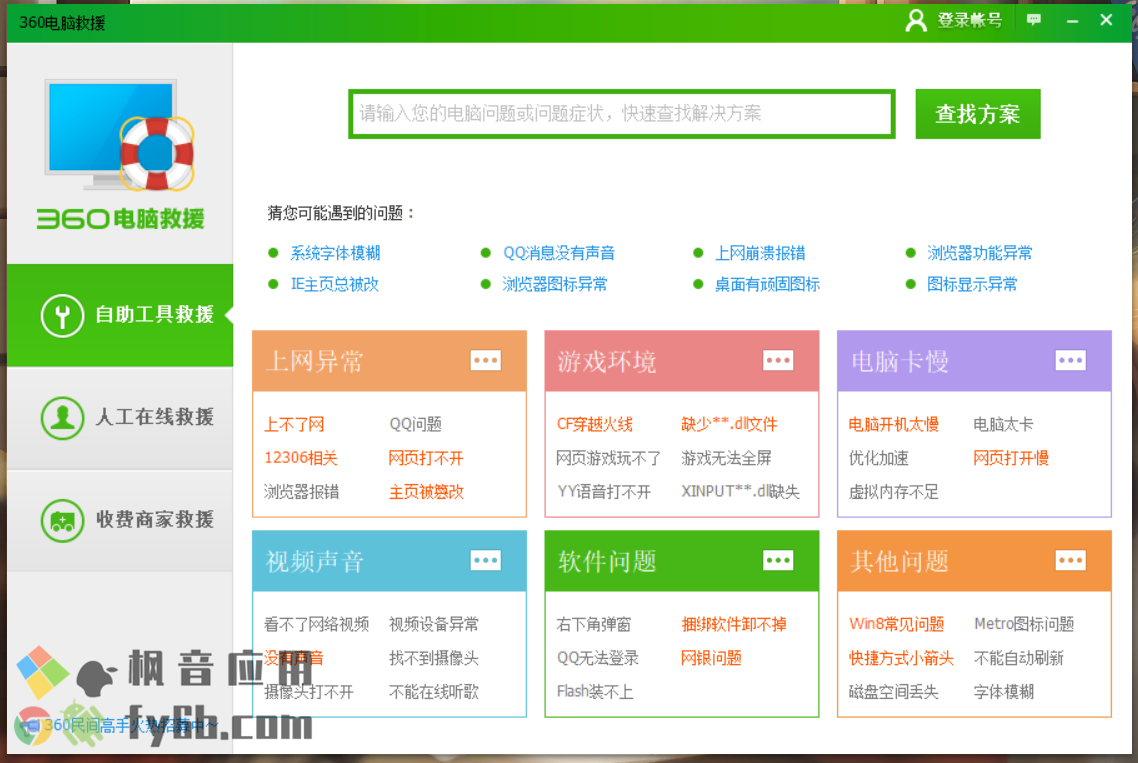Open 桌面有顽固图标 suggestion

pos(768,285)
